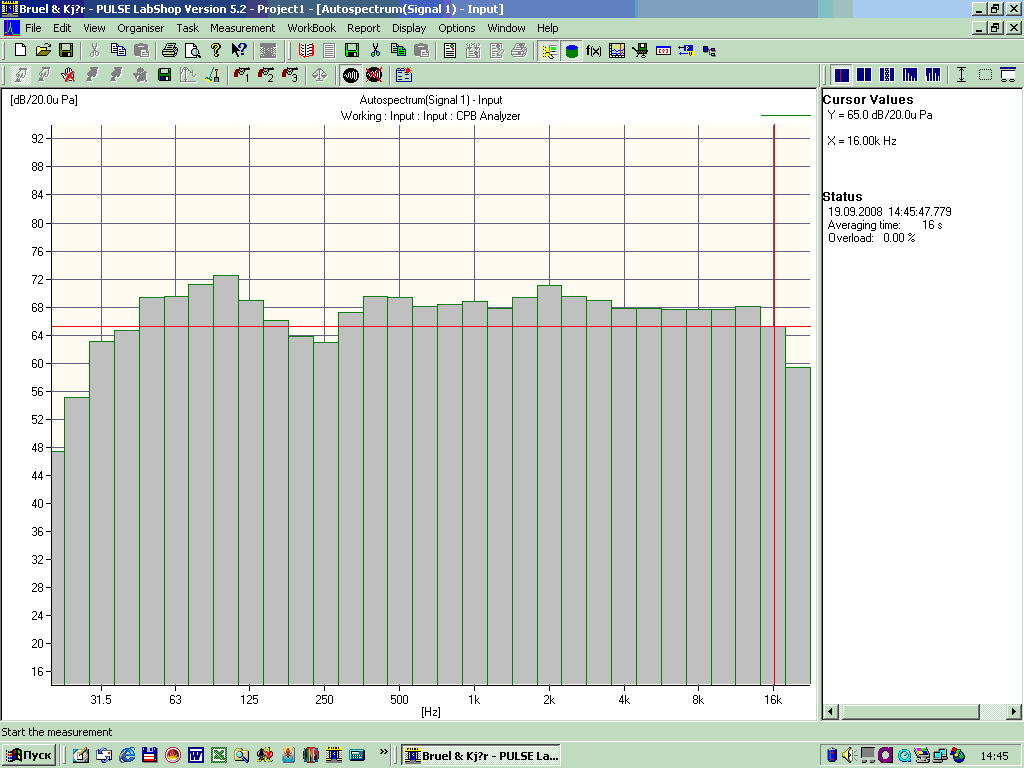Open the Display menu
The image size is (1024, 768).
408,28
